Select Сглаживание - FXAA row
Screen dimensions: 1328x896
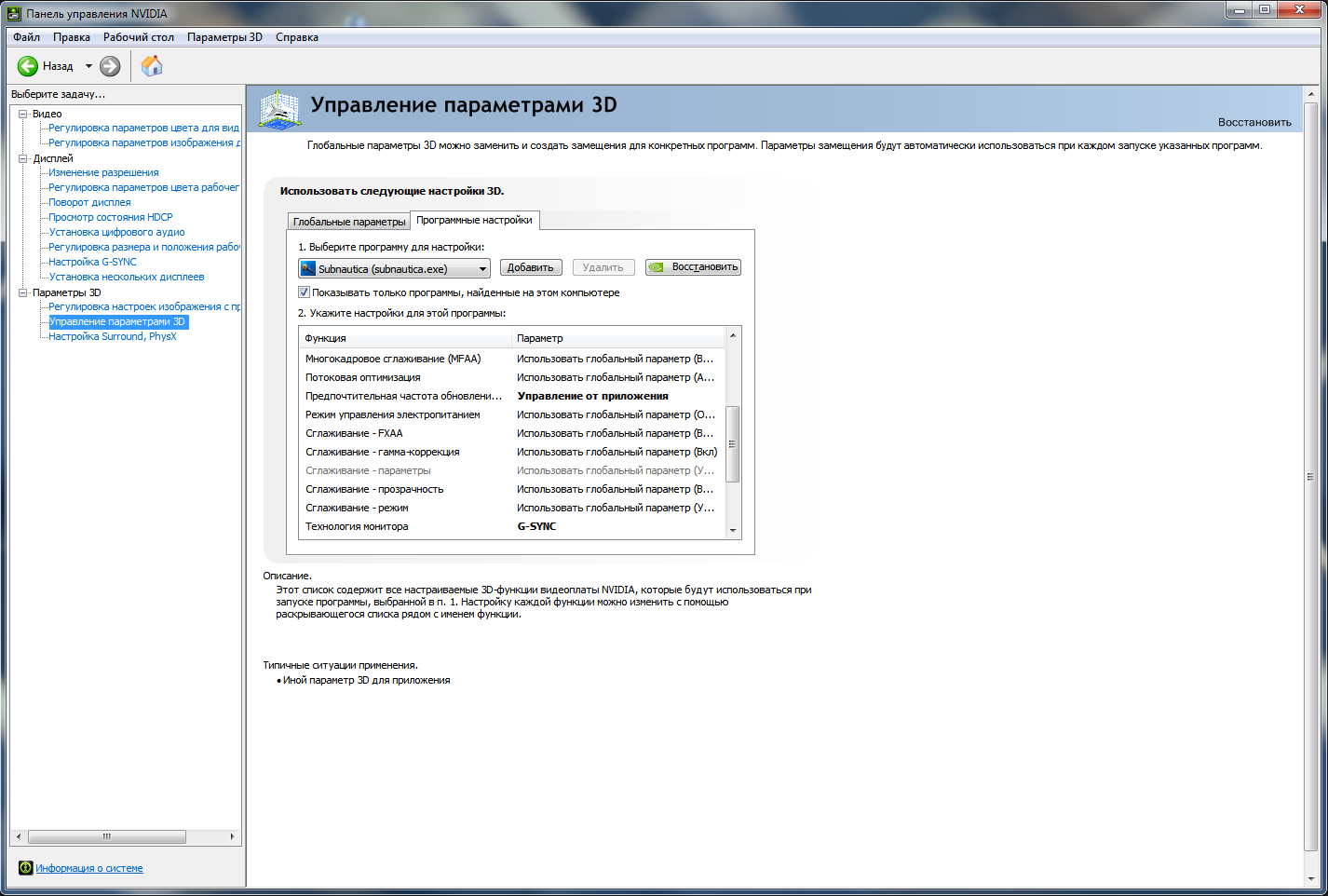511,433
